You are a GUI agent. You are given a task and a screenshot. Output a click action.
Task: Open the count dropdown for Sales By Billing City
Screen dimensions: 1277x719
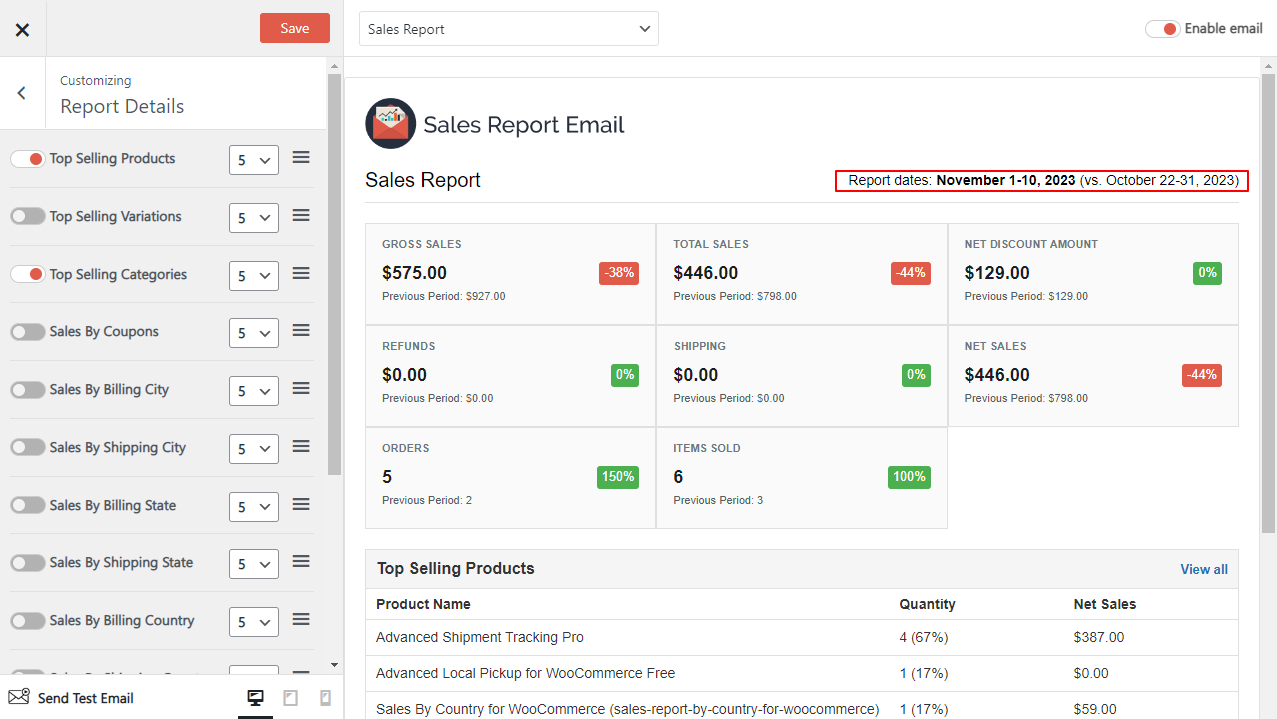tap(253, 391)
